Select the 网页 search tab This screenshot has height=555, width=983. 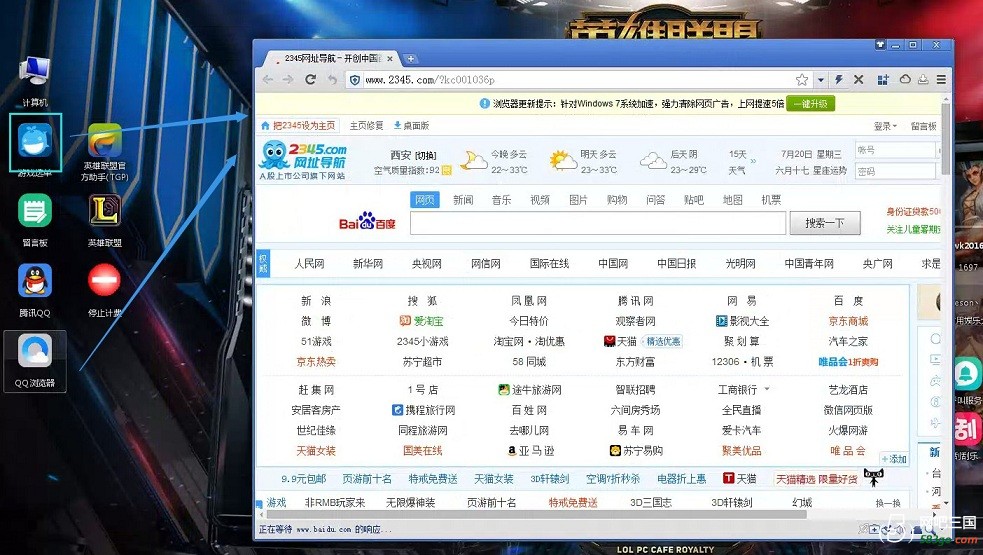click(424, 199)
